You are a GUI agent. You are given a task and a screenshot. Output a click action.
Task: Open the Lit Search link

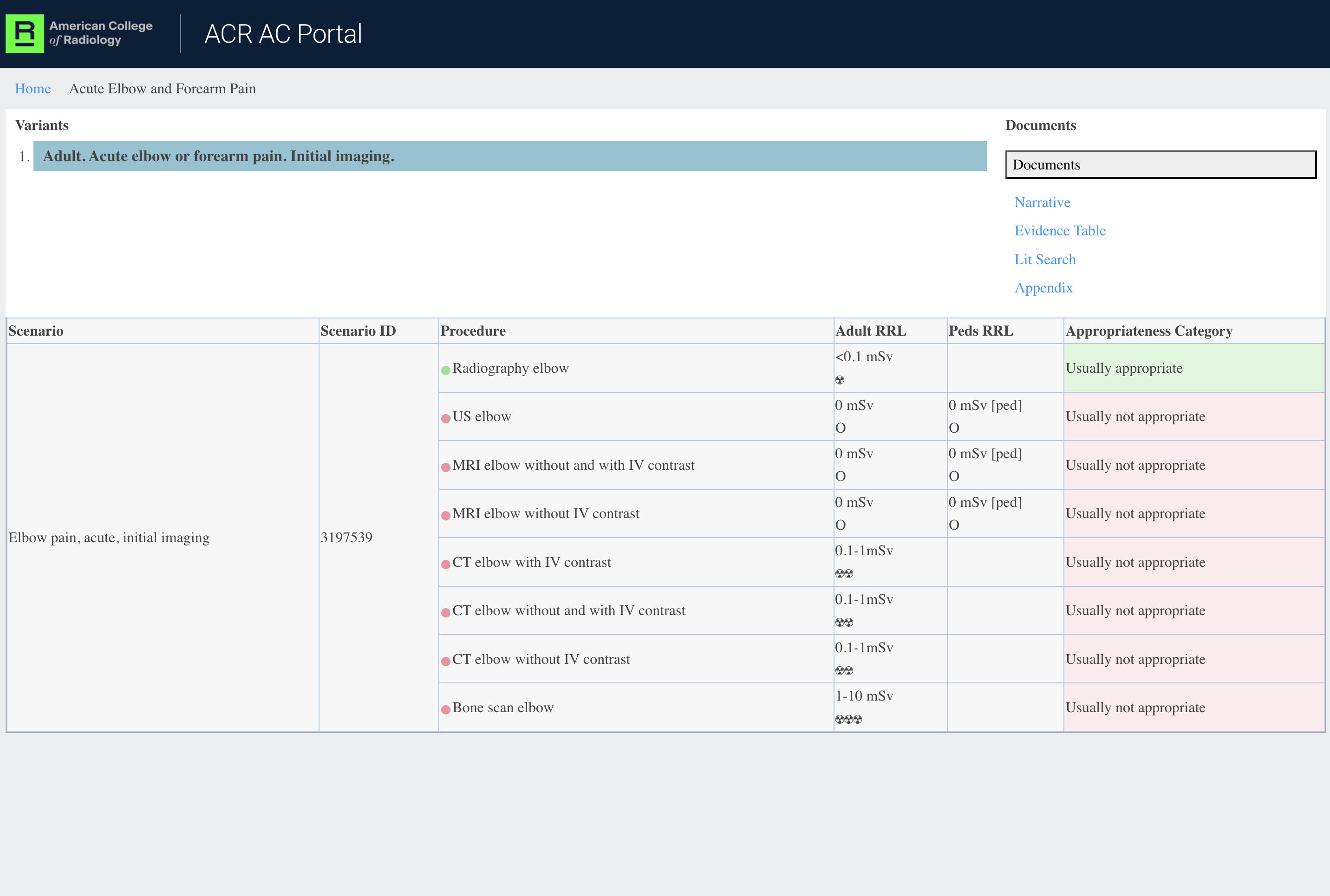click(1045, 260)
